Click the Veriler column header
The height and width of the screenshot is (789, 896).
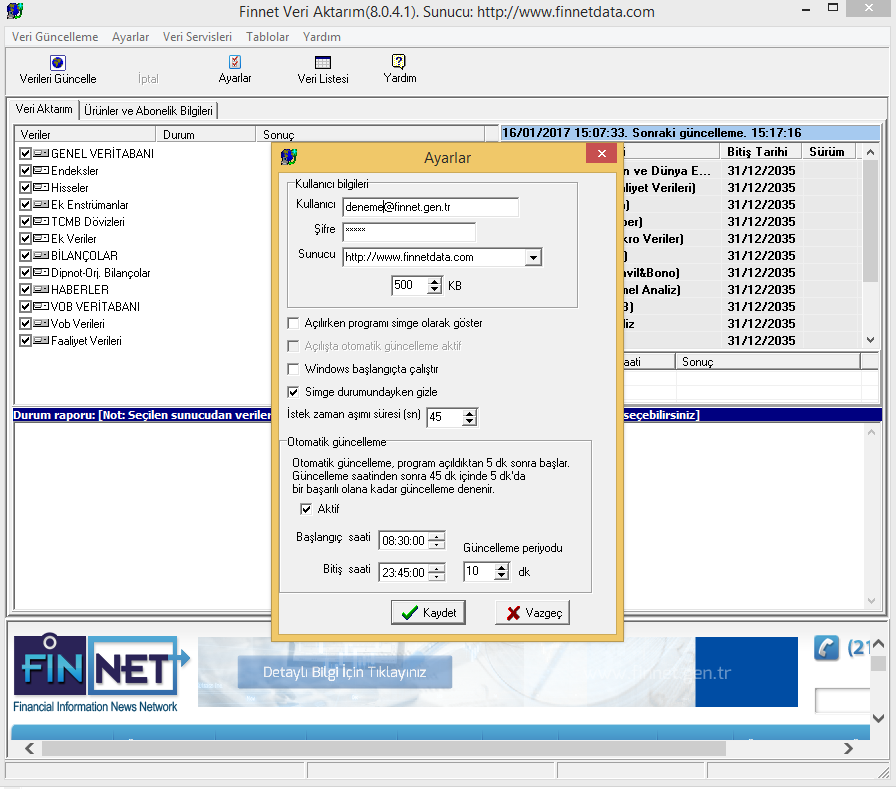[x=85, y=134]
